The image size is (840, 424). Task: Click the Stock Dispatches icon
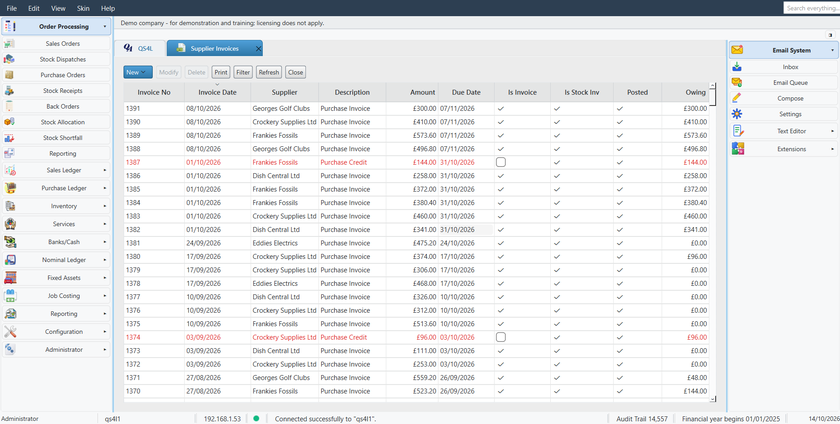tap(10, 59)
